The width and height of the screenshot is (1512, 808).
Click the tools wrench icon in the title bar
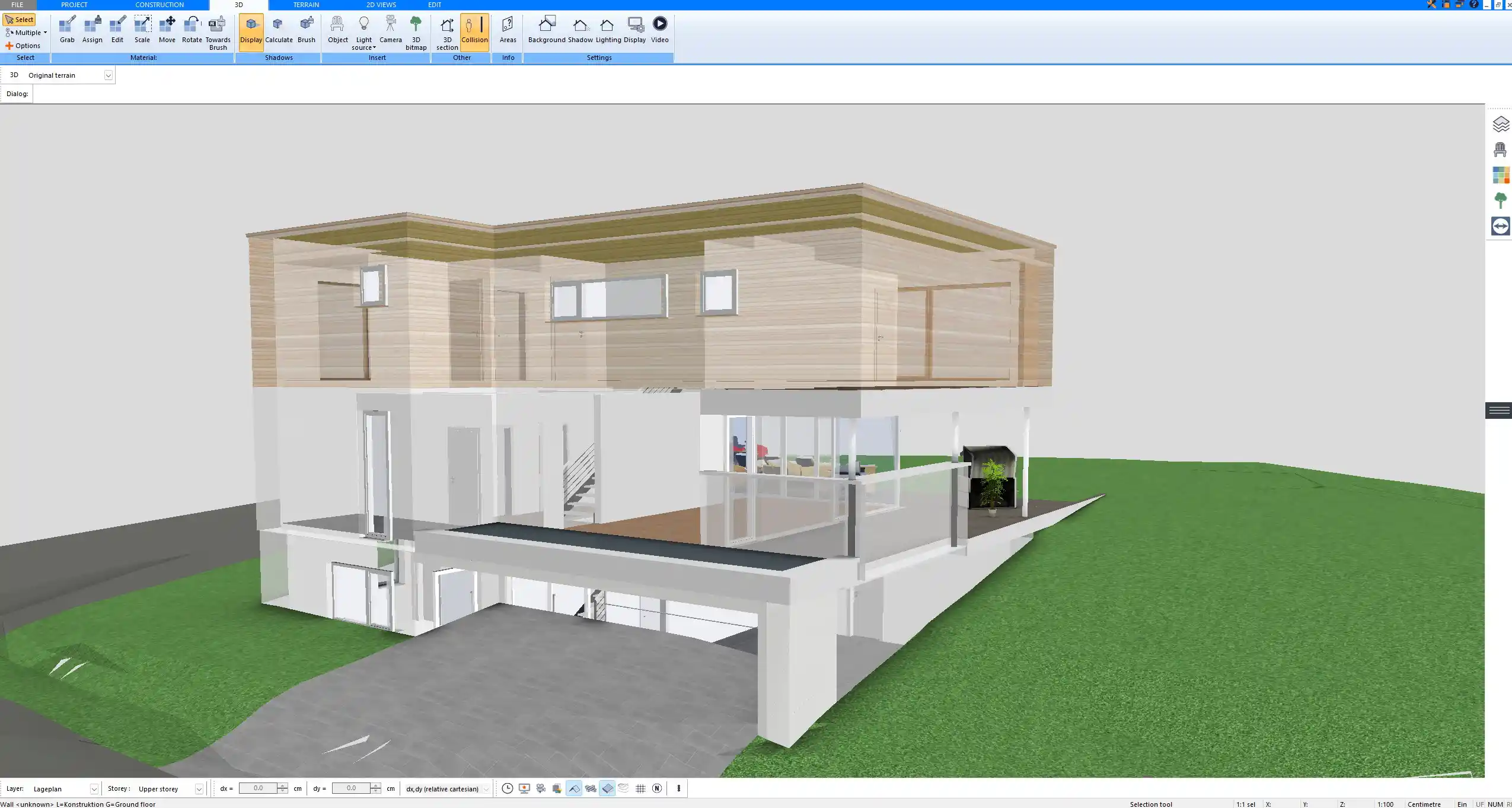[1431, 4]
